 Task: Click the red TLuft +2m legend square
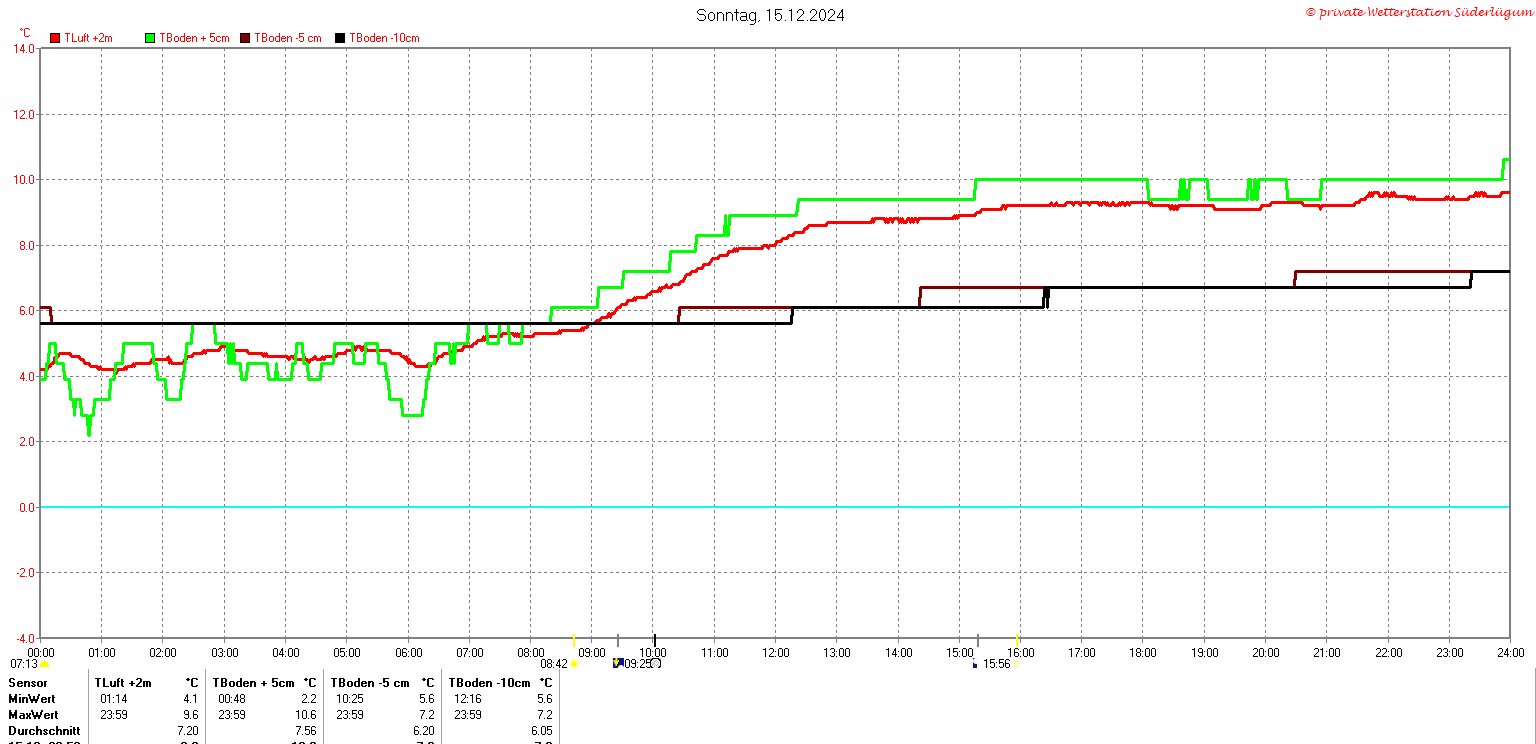(55, 38)
